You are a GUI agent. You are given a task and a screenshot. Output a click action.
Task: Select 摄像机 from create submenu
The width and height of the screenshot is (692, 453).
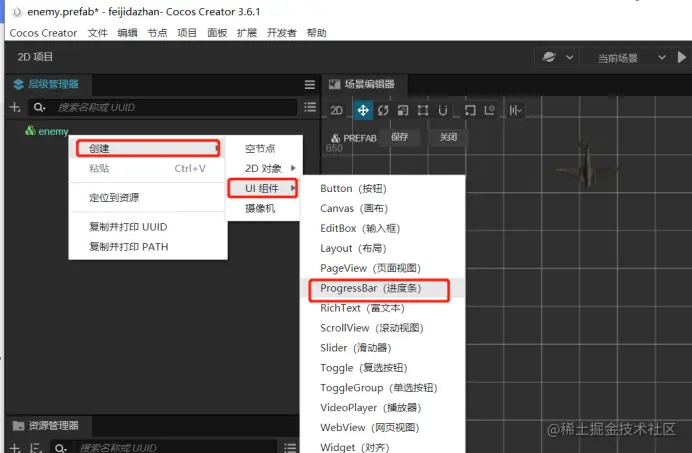point(264,208)
